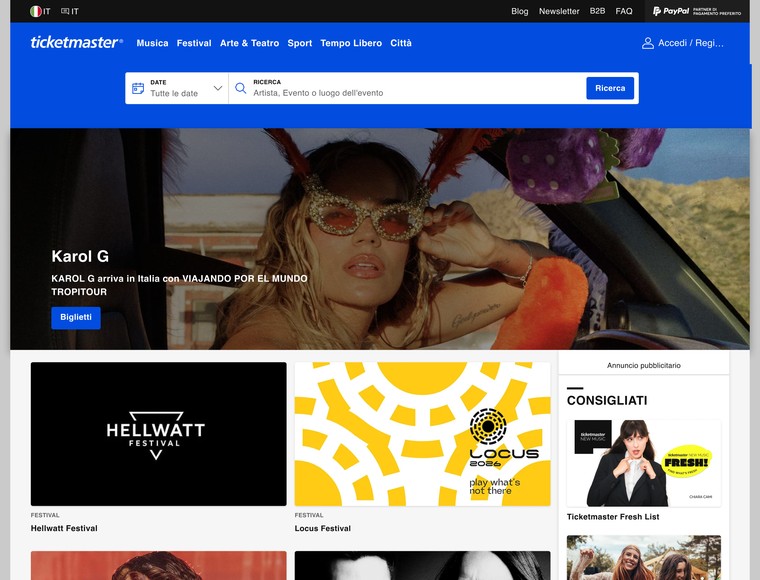Open the Musica menu
Screen dimensions: 760x580
(152, 43)
